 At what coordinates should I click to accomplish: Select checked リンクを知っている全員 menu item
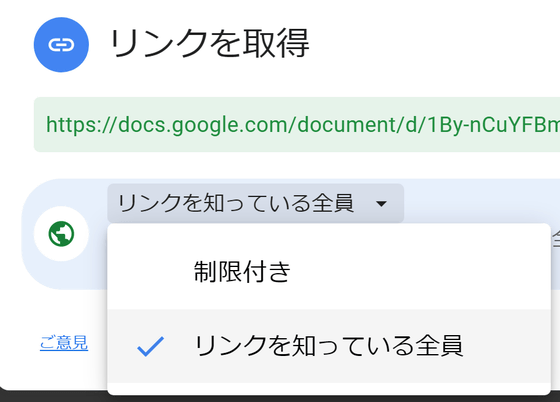point(329,346)
